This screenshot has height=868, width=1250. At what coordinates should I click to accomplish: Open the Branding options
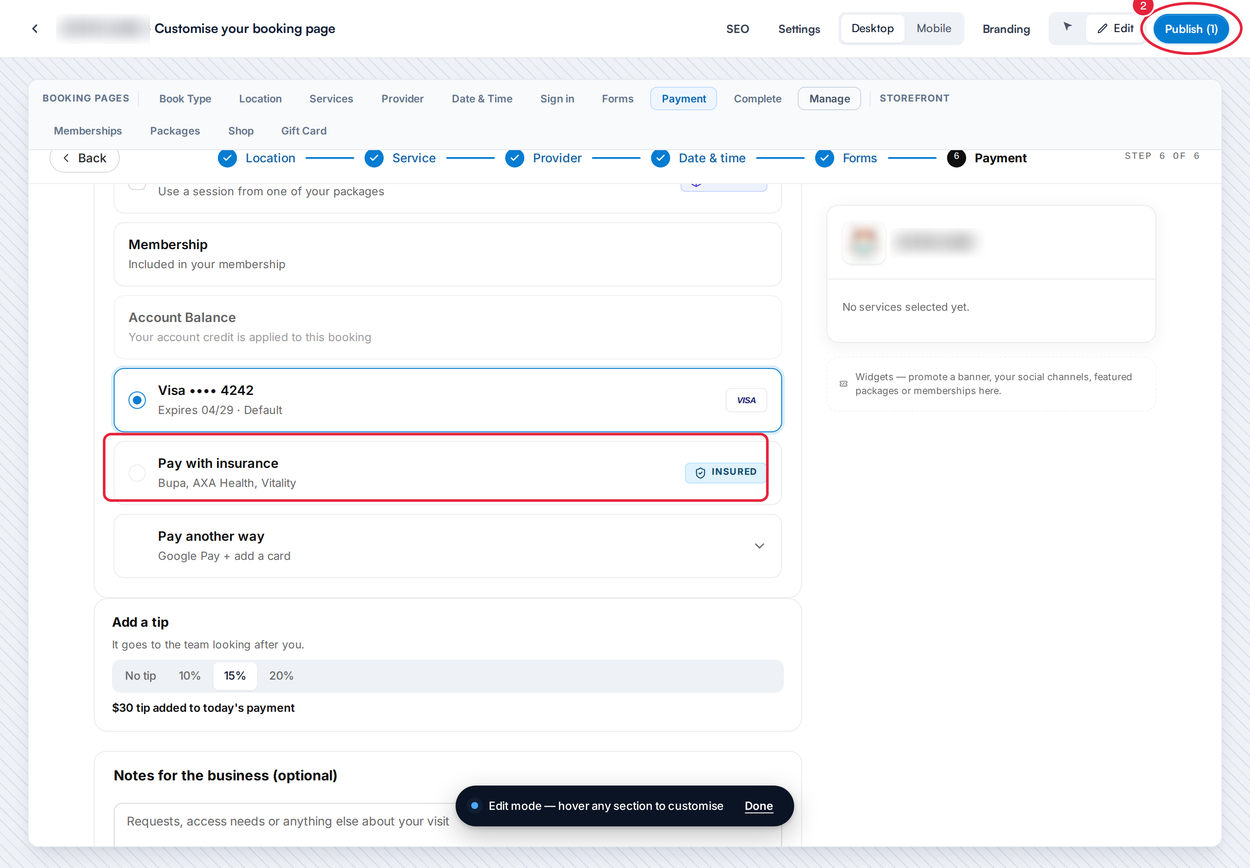(1006, 29)
